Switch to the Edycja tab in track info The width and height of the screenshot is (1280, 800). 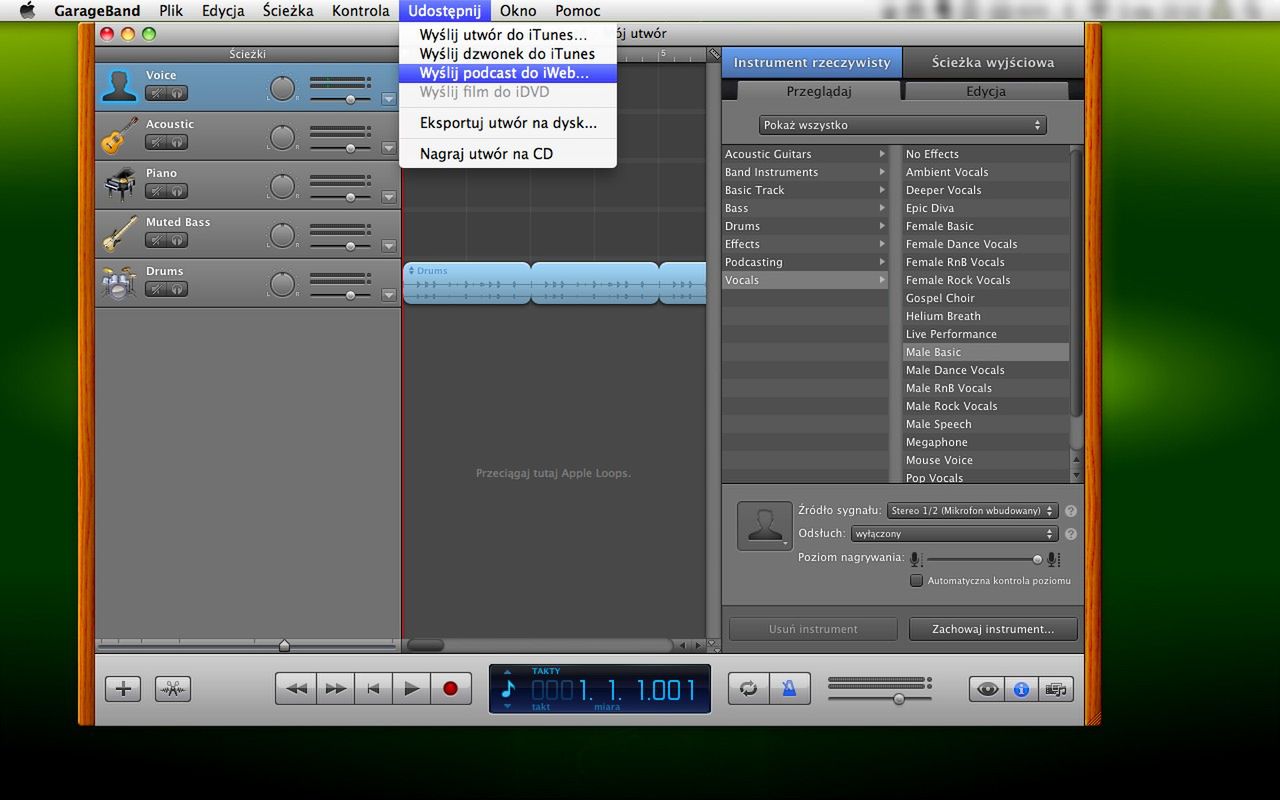point(986,91)
